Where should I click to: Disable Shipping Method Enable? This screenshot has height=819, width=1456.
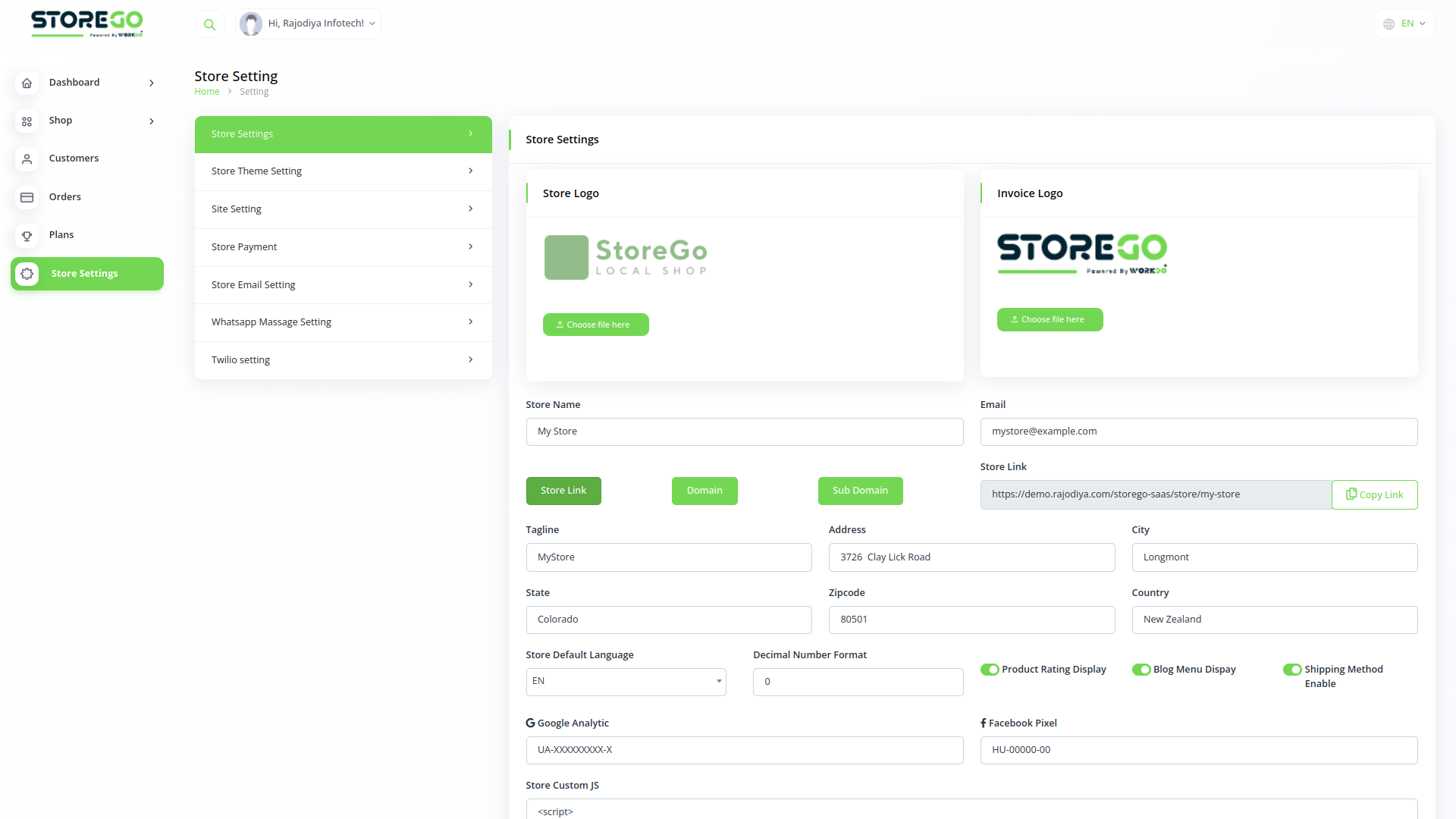1293,670
